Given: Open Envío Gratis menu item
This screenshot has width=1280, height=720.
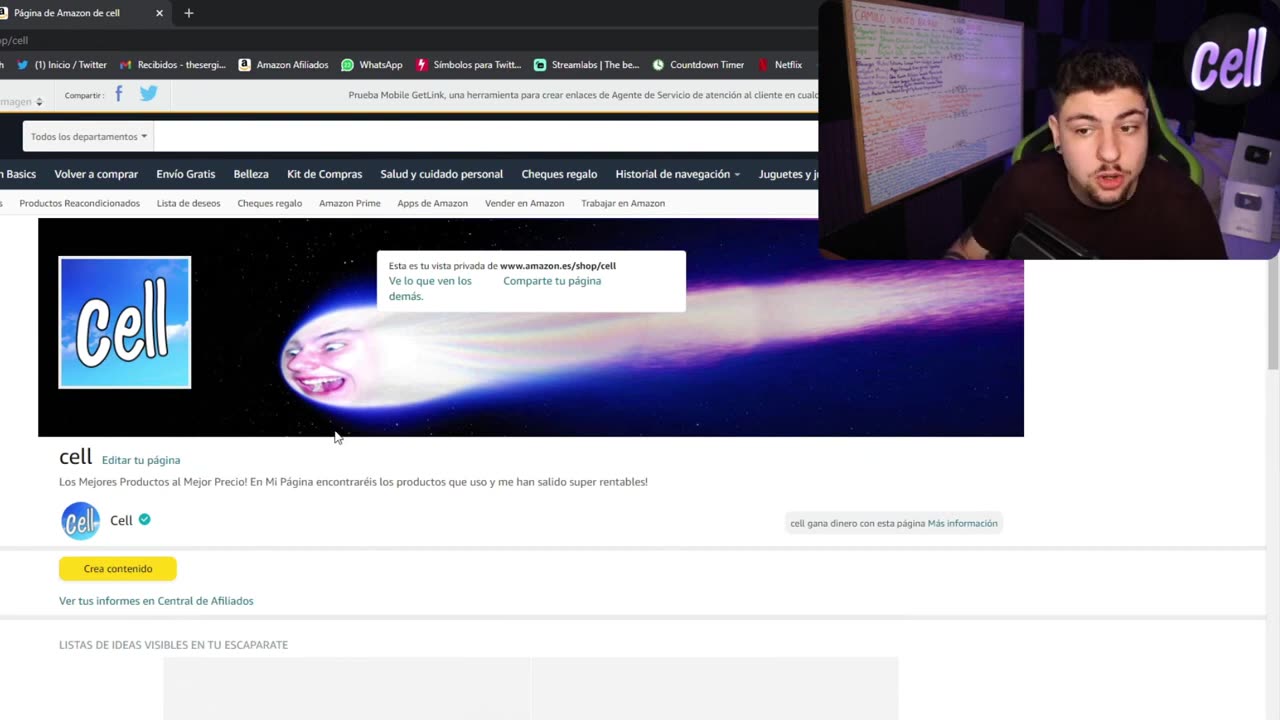Looking at the screenshot, I should (186, 174).
